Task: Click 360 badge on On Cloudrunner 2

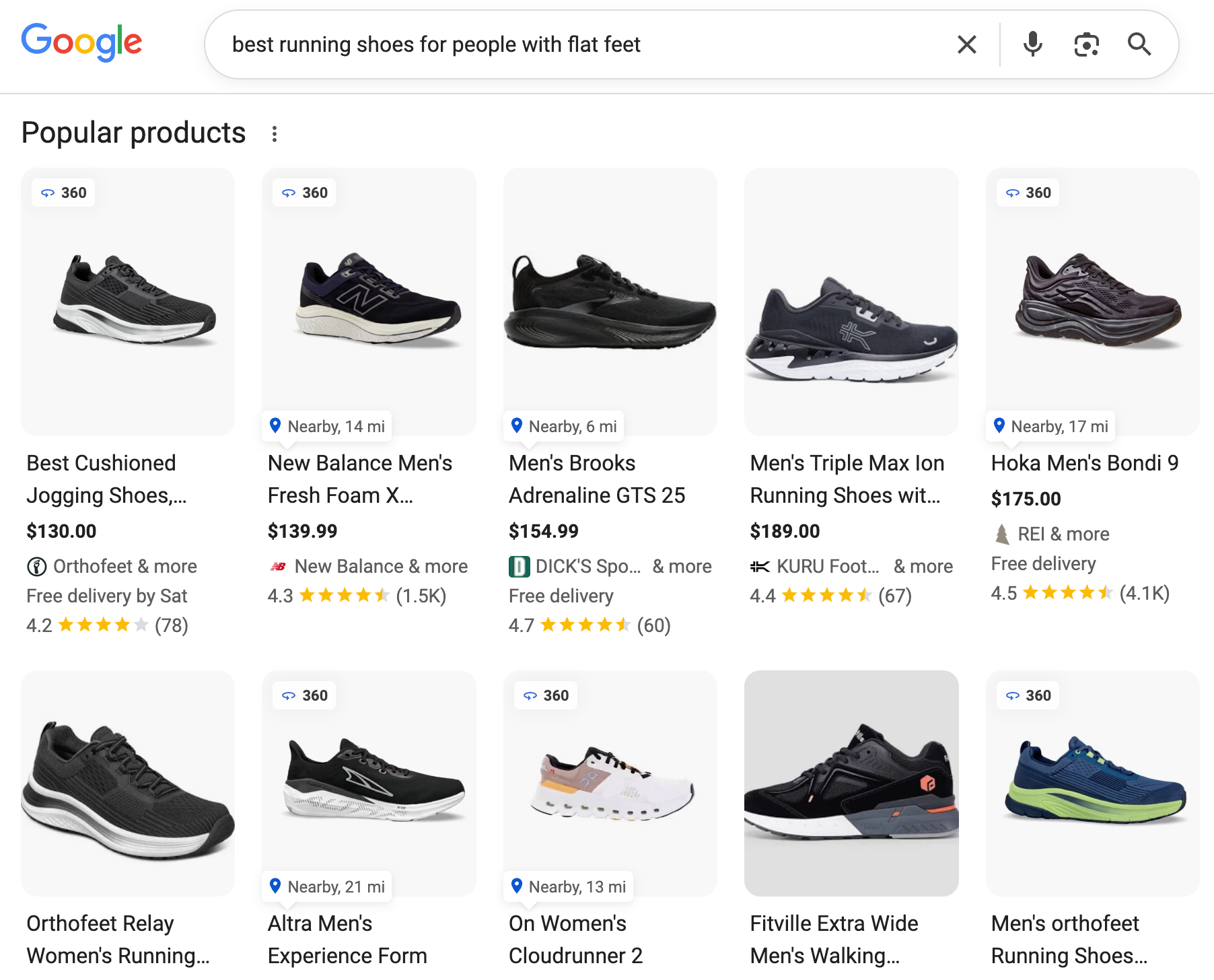Action: pyautogui.click(x=546, y=696)
